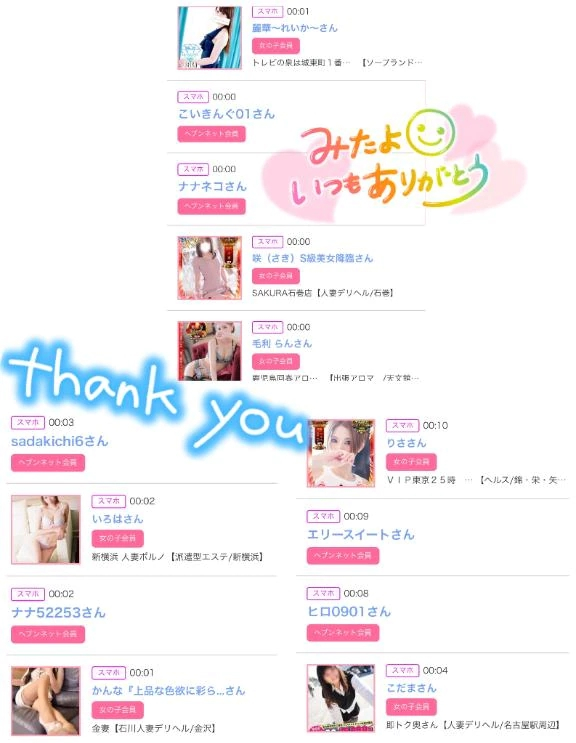Open いろはさん profile thumbnail
The image size is (576, 743).
click(x=45, y=529)
